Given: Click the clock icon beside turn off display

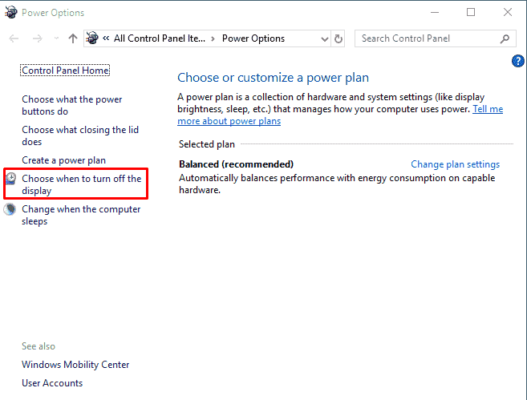Looking at the screenshot, I should 11,178.
